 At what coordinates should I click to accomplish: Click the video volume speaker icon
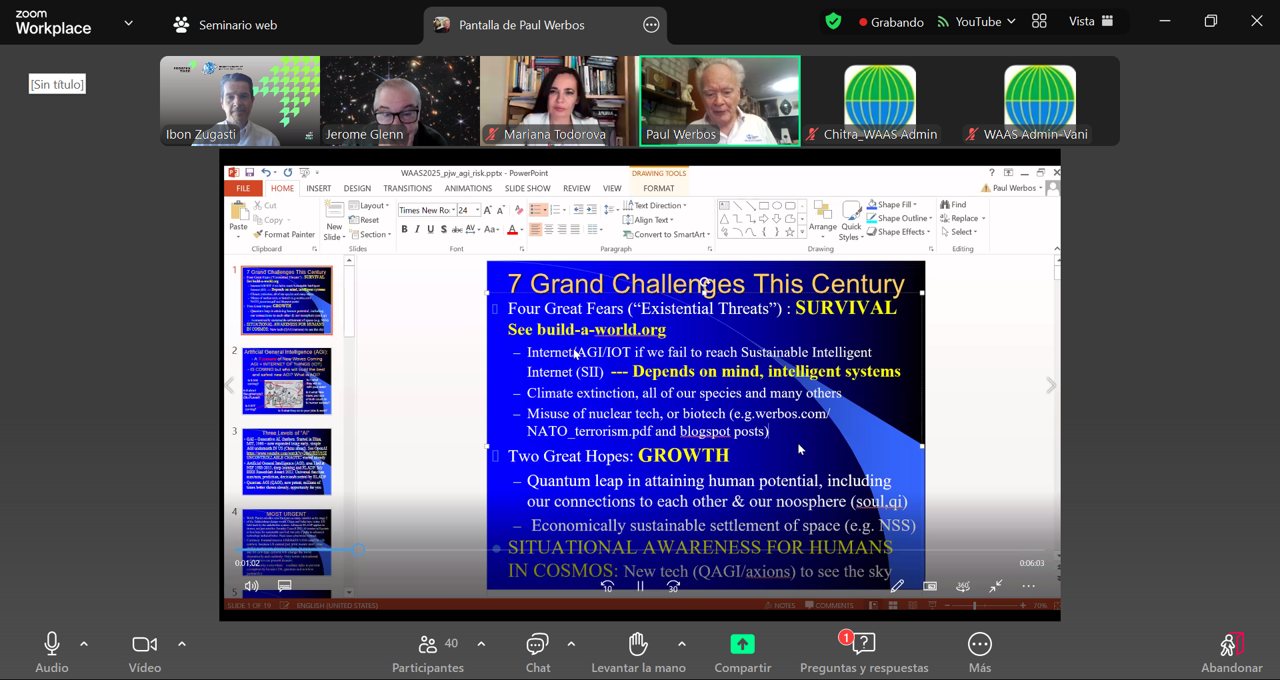pos(251,586)
